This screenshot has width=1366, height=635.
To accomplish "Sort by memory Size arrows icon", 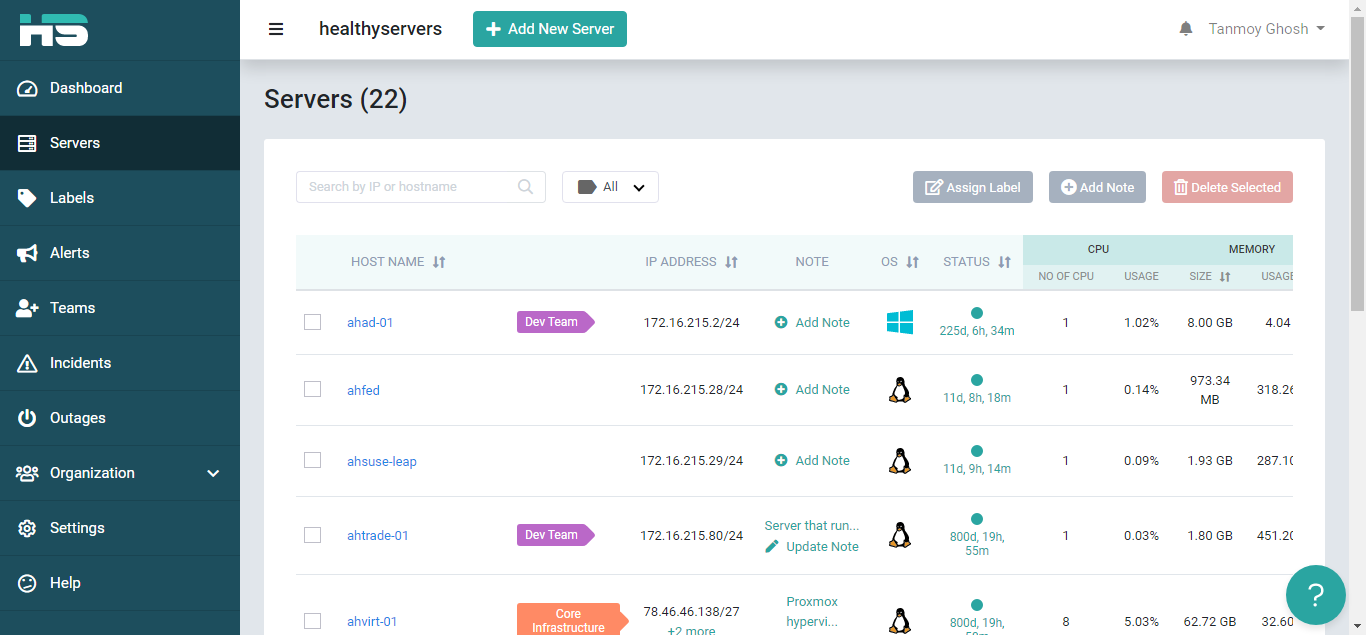I will (1225, 277).
